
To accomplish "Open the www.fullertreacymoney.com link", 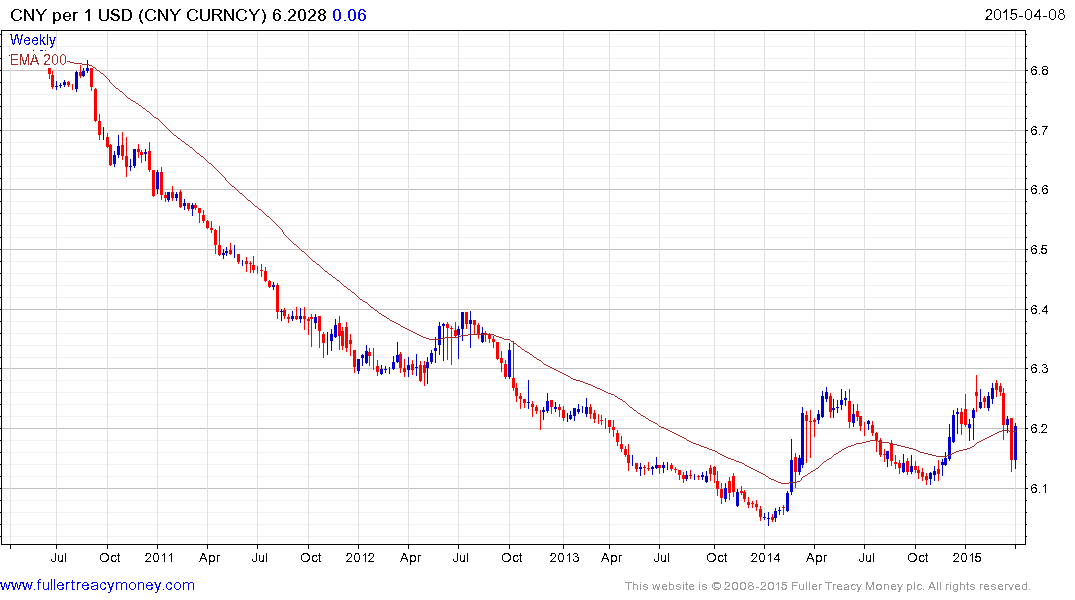I will [x=97, y=585].
